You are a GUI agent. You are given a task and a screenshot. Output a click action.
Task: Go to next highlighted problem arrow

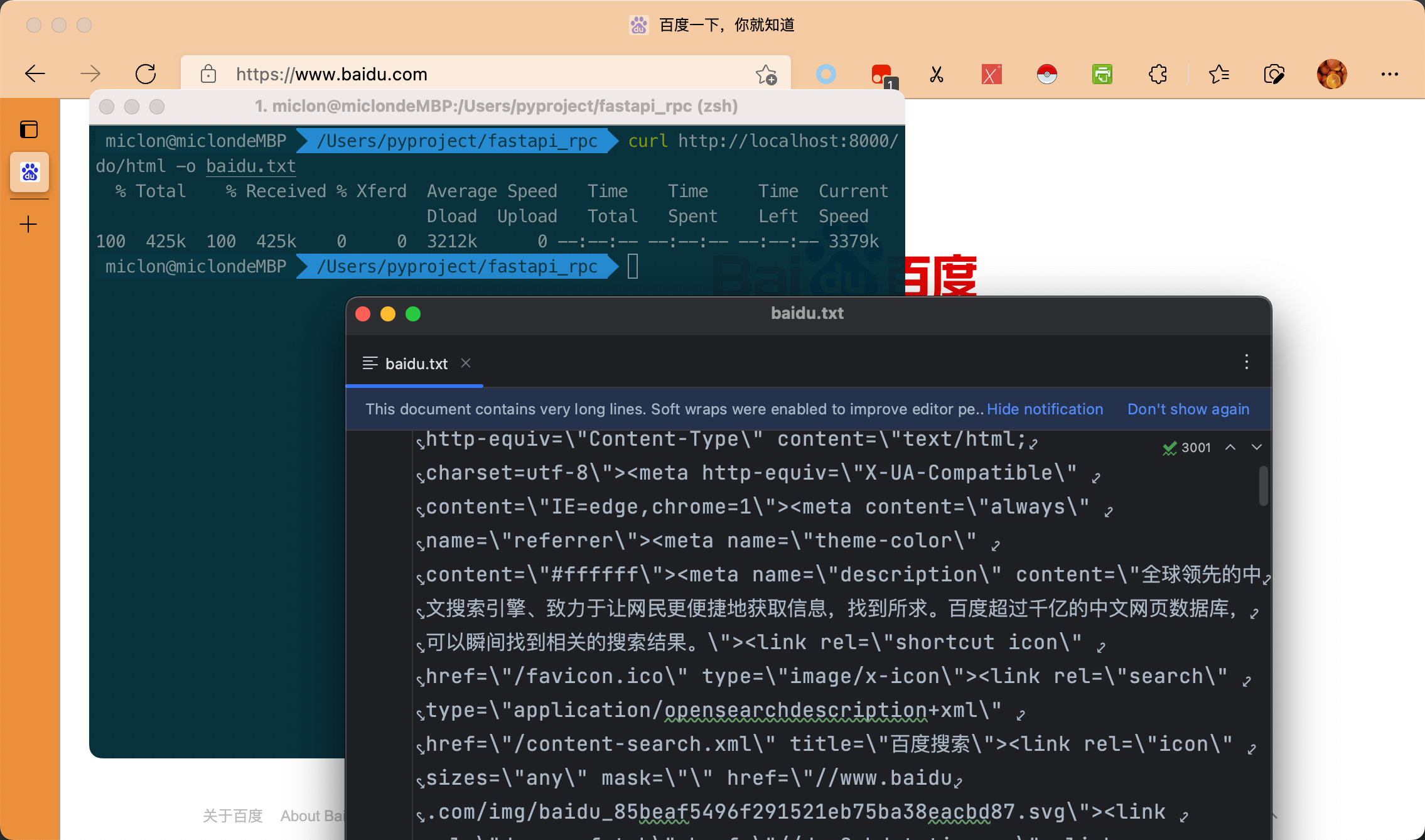coord(1256,447)
